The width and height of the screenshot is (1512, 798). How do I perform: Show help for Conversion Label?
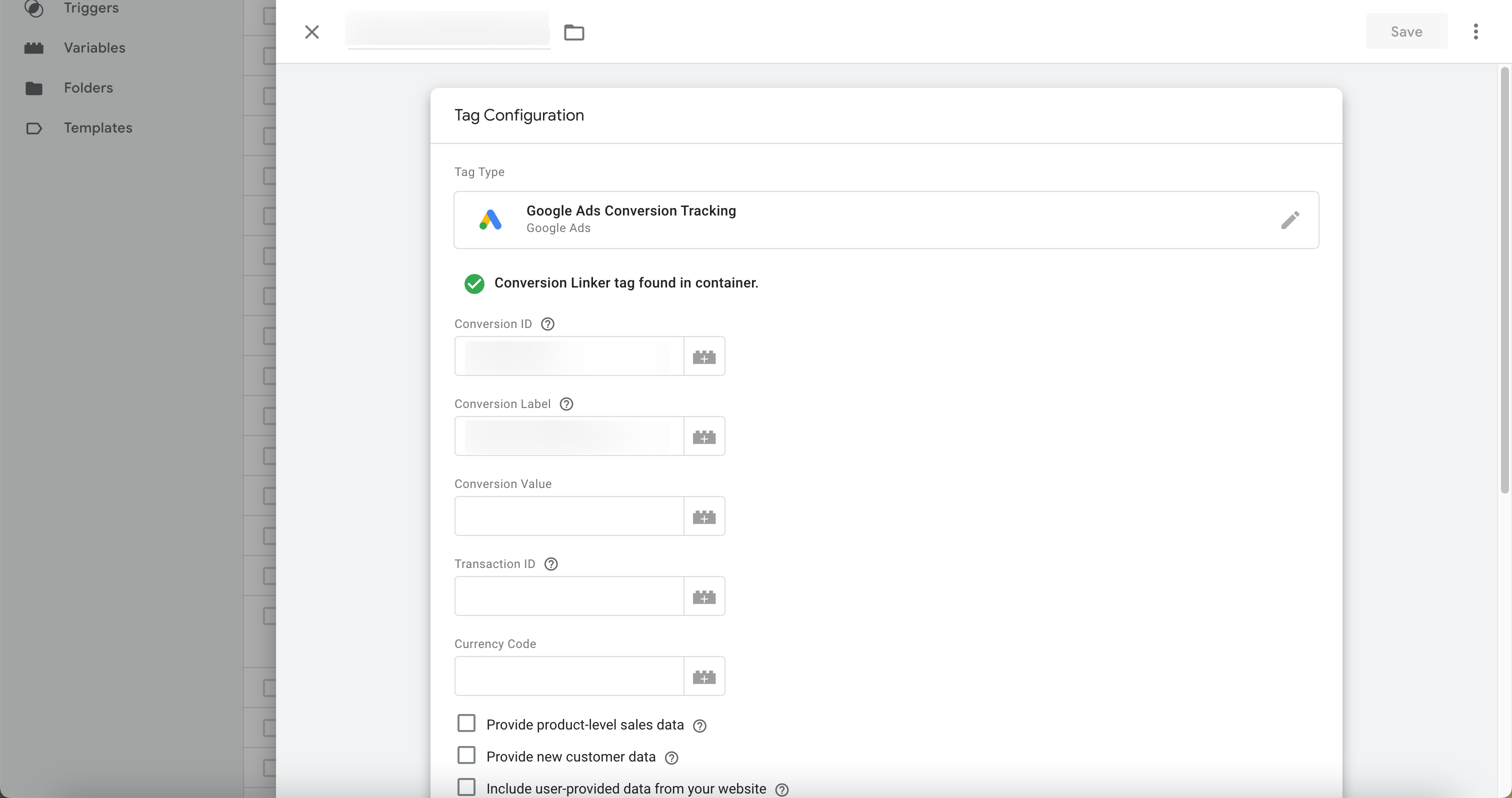(x=566, y=403)
